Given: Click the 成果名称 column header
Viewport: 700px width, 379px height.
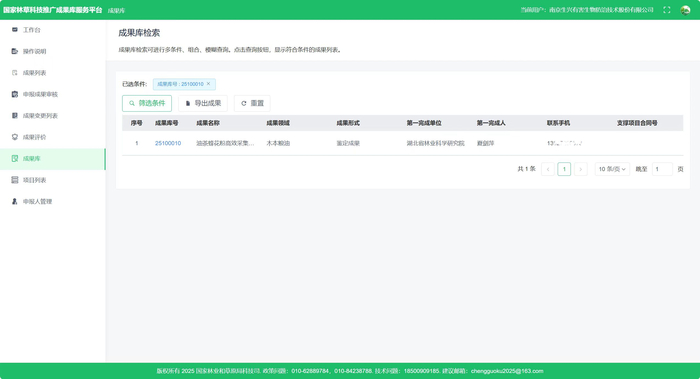Looking at the screenshot, I should pyautogui.click(x=208, y=123).
